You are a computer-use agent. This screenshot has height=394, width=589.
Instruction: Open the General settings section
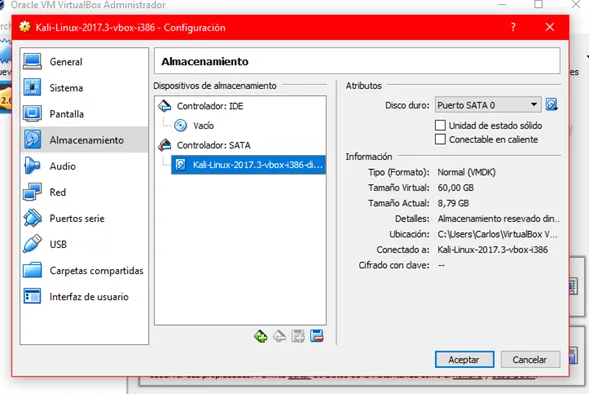pyautogui.click(x=84, y=62)
